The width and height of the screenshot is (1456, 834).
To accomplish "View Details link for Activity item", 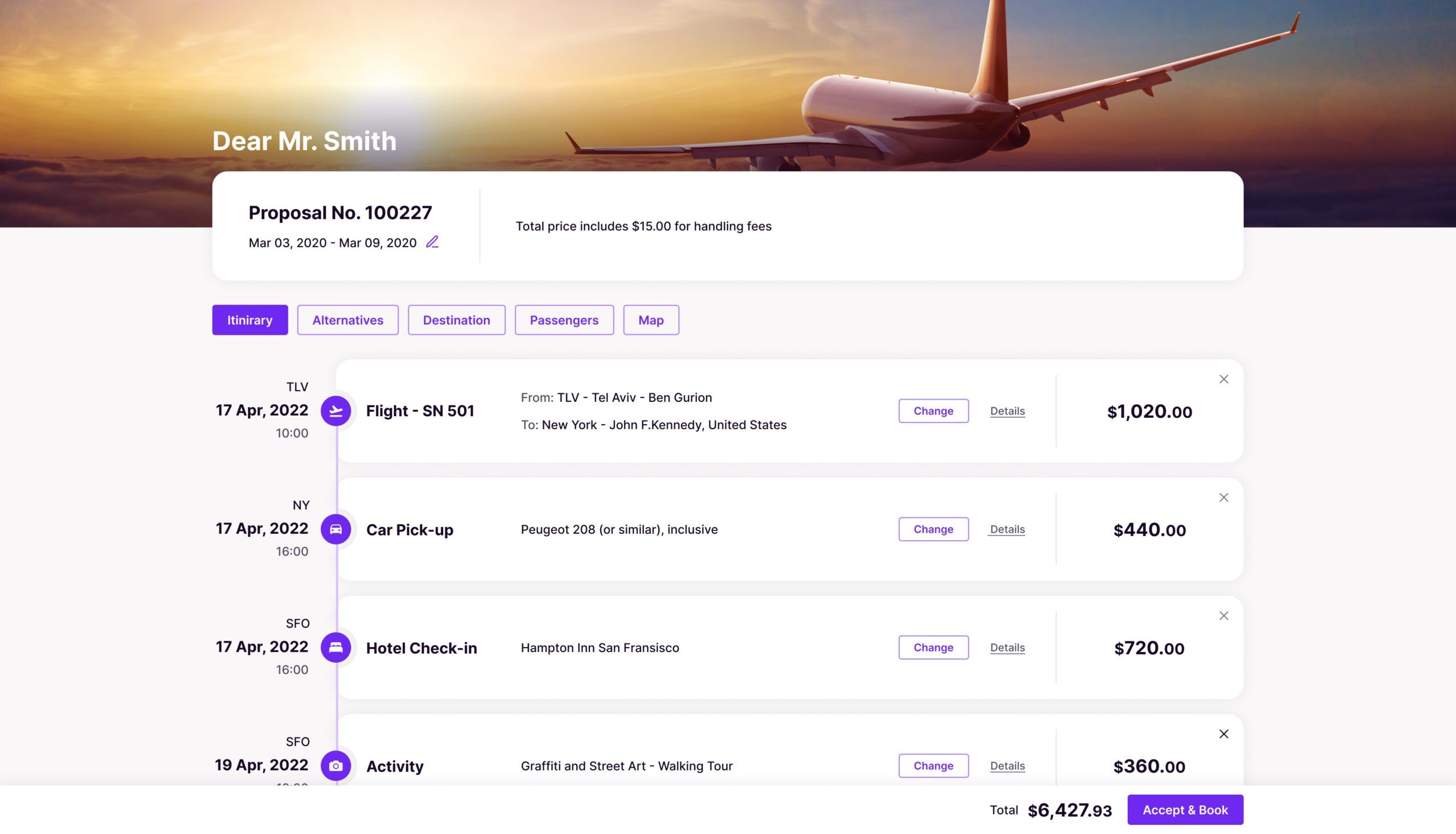I will coord(1007,766).
